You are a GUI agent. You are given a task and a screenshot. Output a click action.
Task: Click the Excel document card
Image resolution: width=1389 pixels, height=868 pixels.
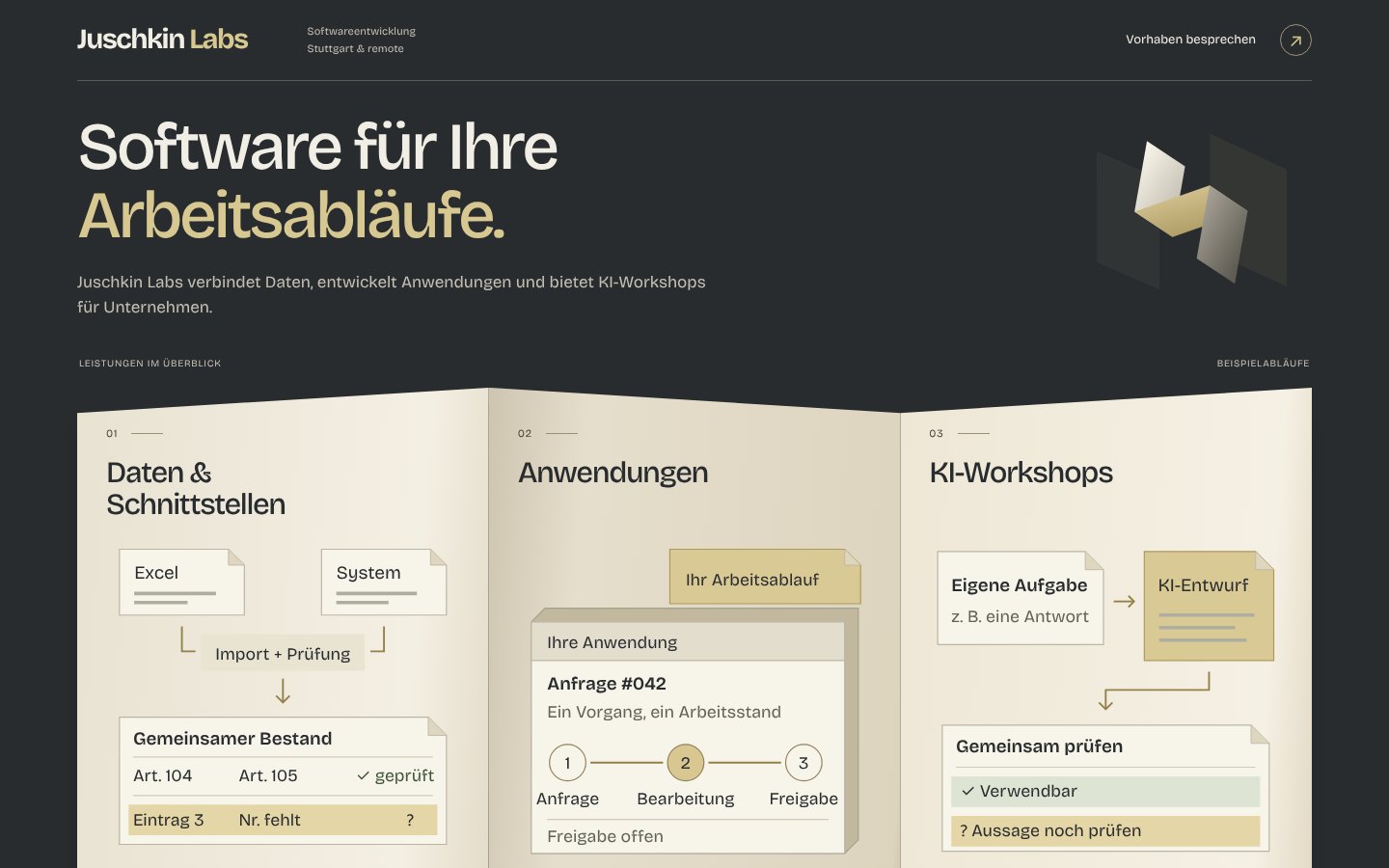181,582
